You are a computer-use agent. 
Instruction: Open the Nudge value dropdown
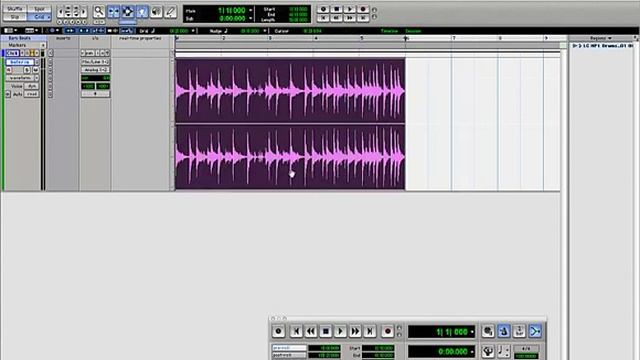264,31
